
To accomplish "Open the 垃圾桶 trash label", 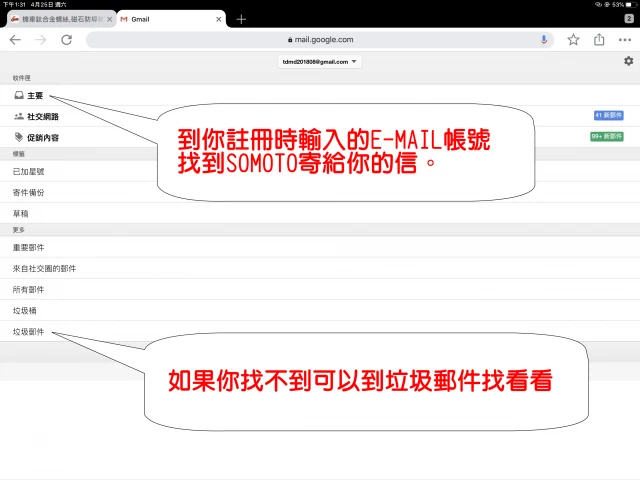I will [x=320, y=311].
